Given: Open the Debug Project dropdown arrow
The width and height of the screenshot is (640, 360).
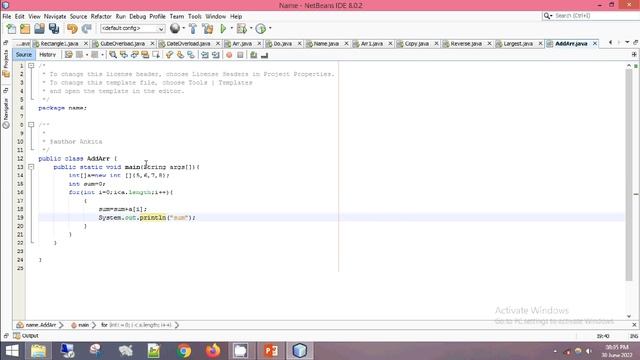Looking at the screenshot, I should pyautogui.click(x=251, y=28).
